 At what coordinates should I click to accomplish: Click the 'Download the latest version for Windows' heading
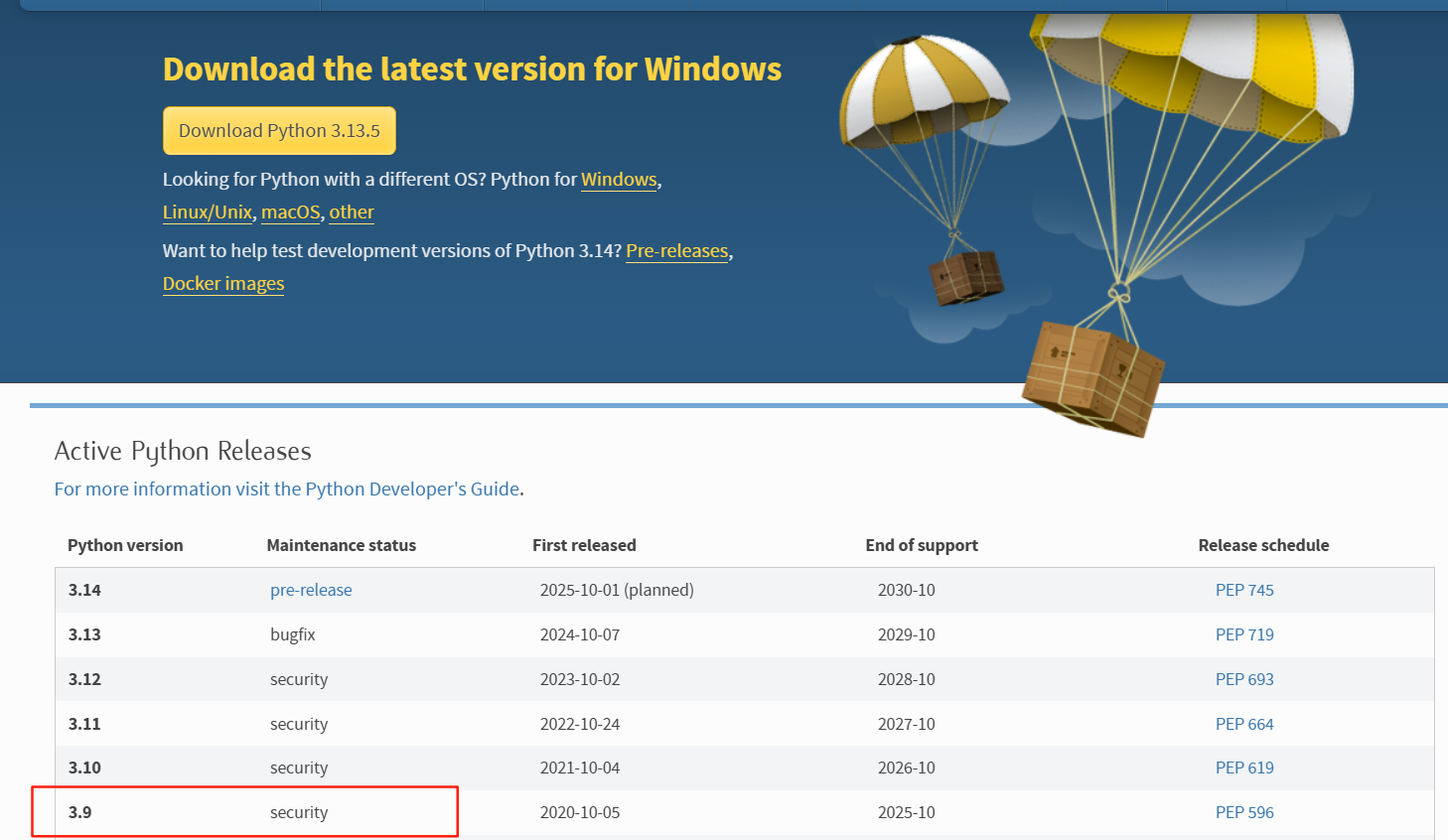[x=473, y=70]
